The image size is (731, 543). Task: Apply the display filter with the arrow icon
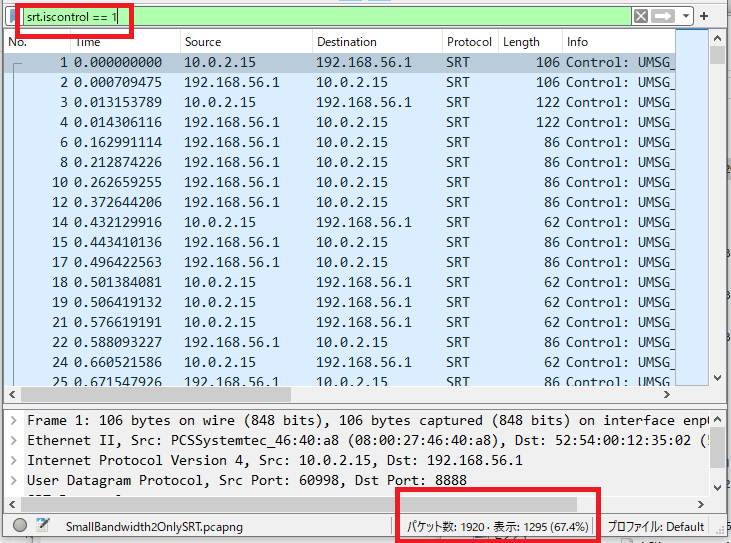tap(663, 16)
